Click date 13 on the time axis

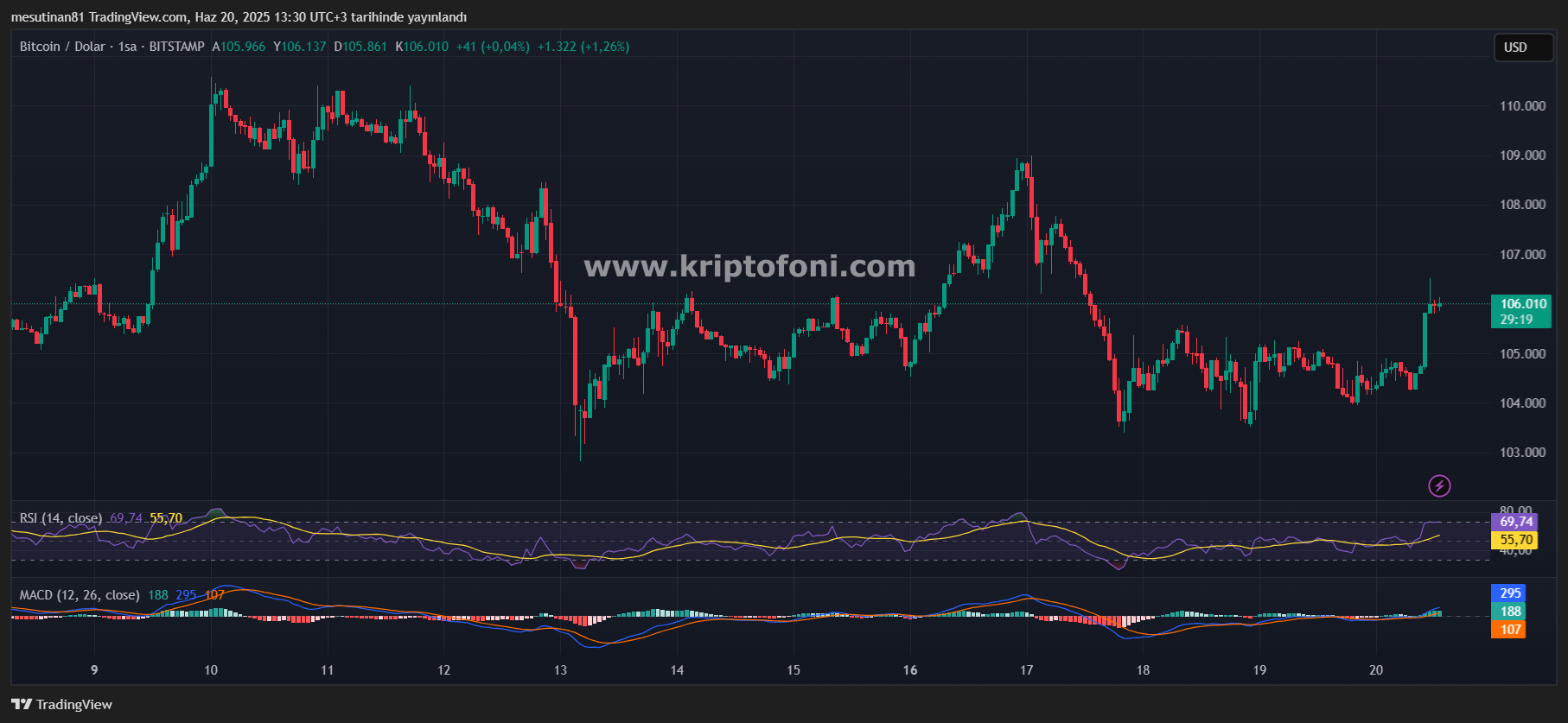560,670
